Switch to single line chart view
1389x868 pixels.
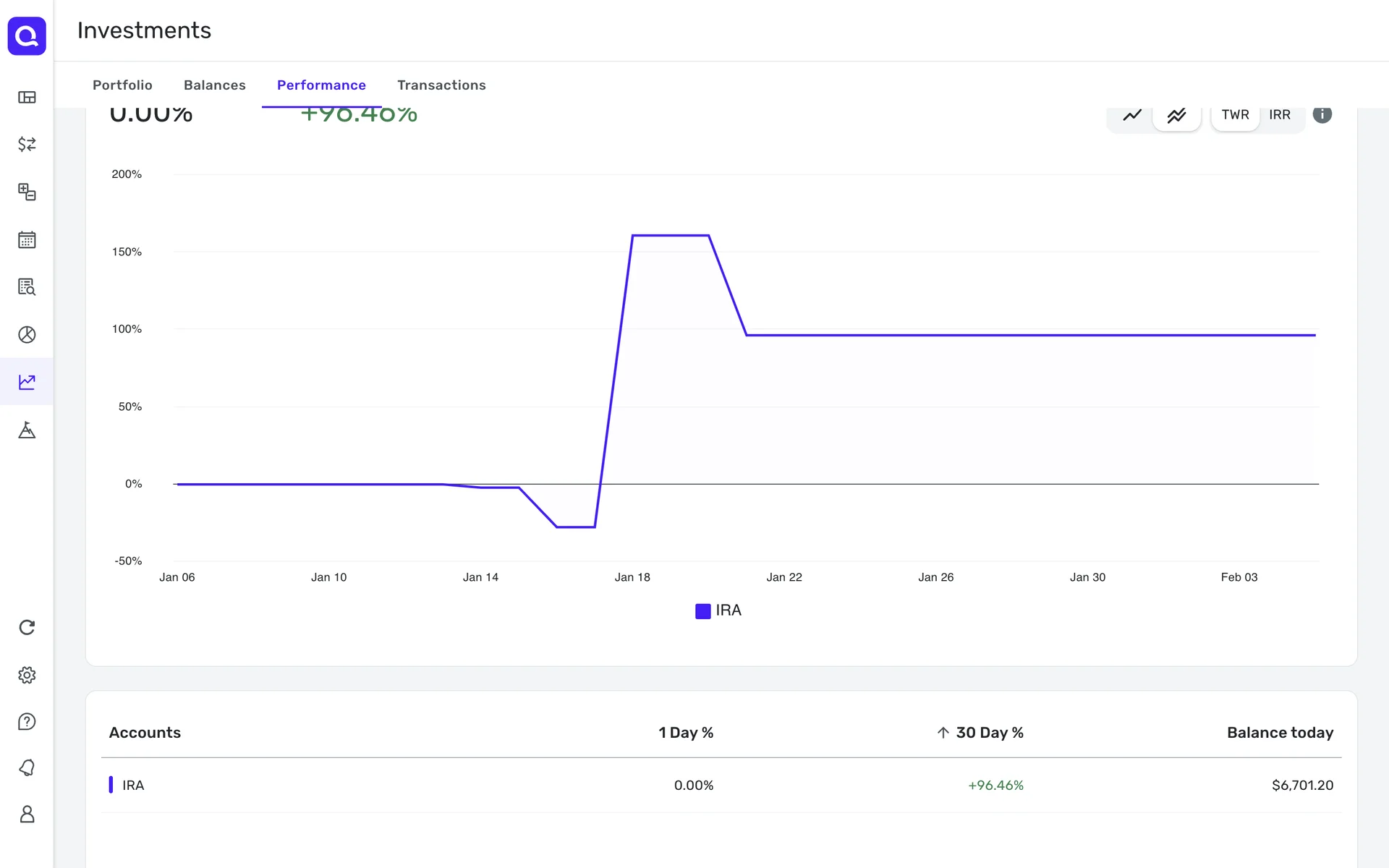click(x=1132, y=115)
